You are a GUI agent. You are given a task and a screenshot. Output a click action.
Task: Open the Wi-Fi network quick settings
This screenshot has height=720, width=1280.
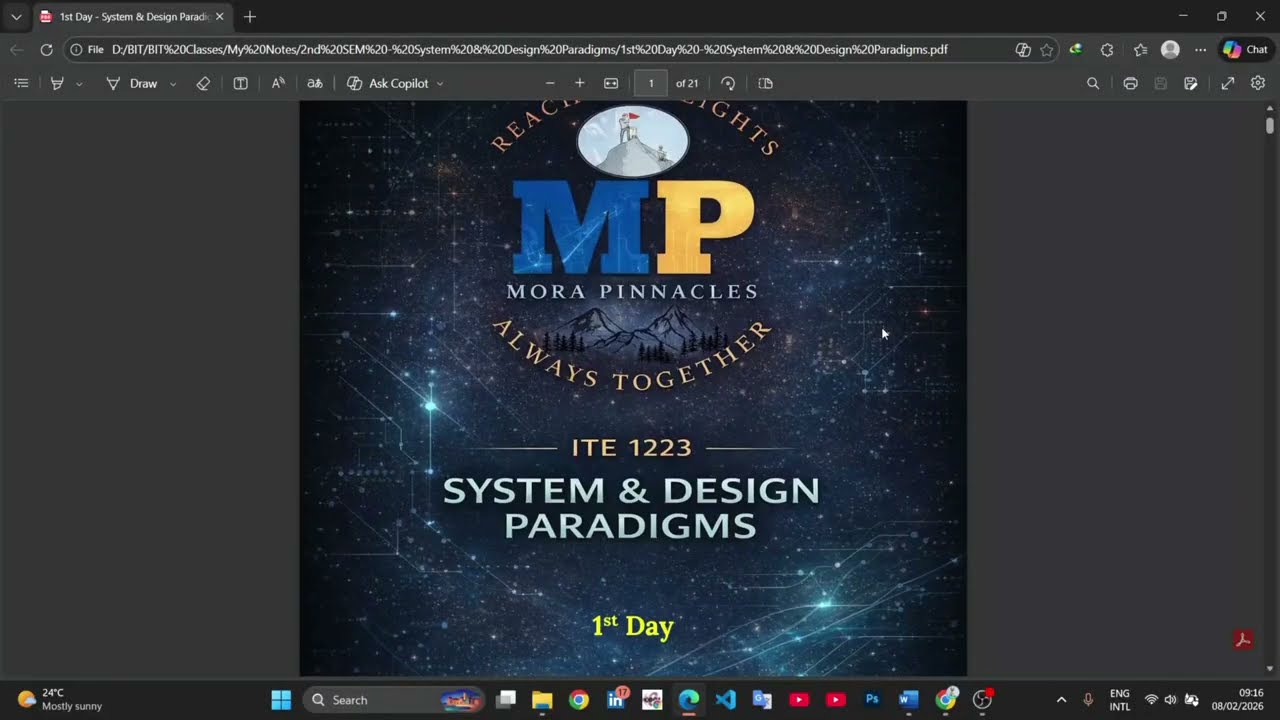coord(1151,700)
